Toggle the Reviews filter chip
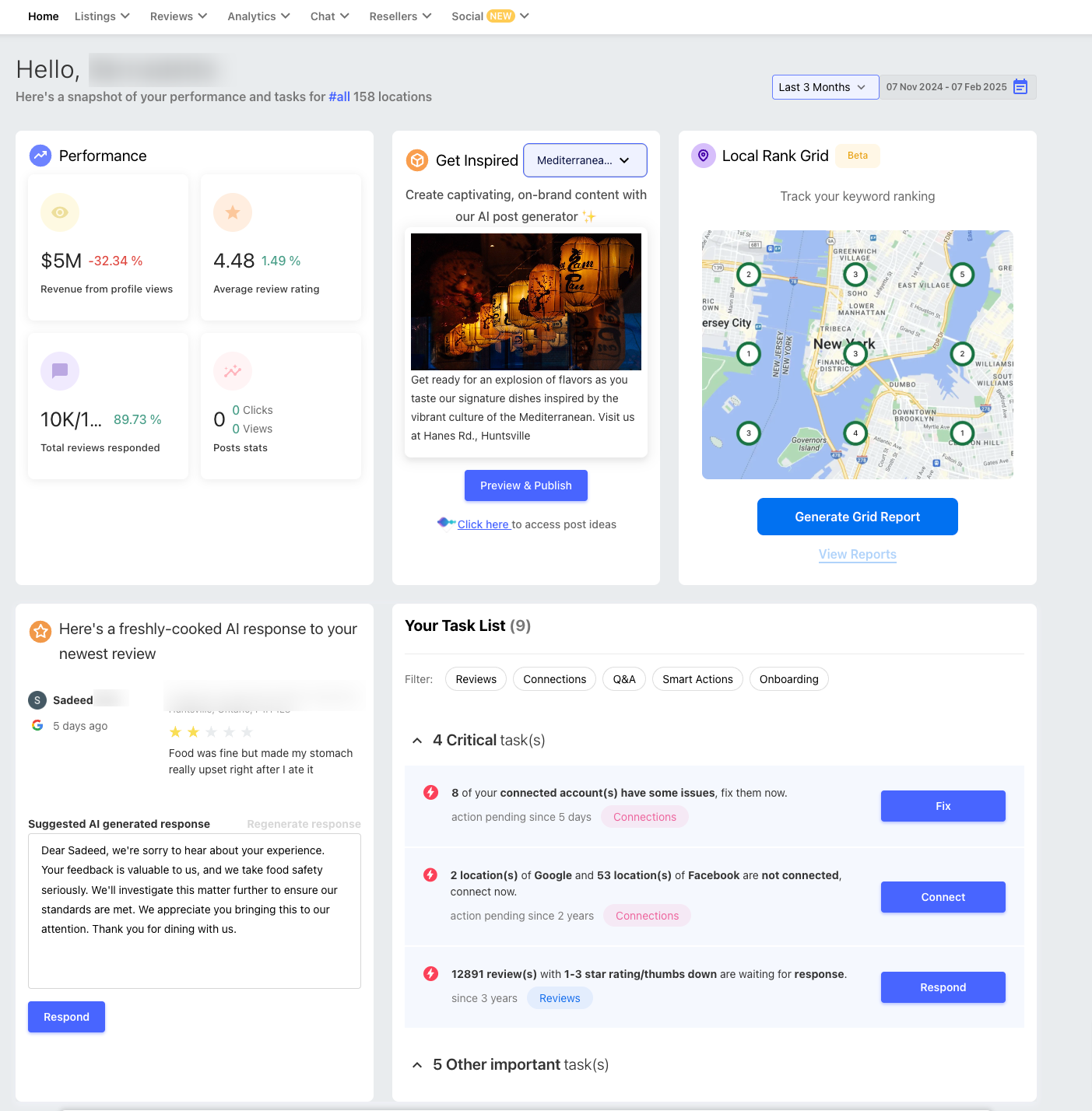Viewport: 1092px width, 1111px height. coord(476,679)
